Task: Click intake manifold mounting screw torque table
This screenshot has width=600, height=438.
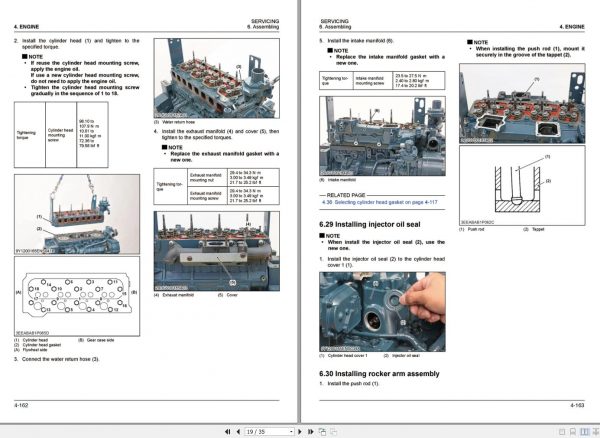Action: 382,80
